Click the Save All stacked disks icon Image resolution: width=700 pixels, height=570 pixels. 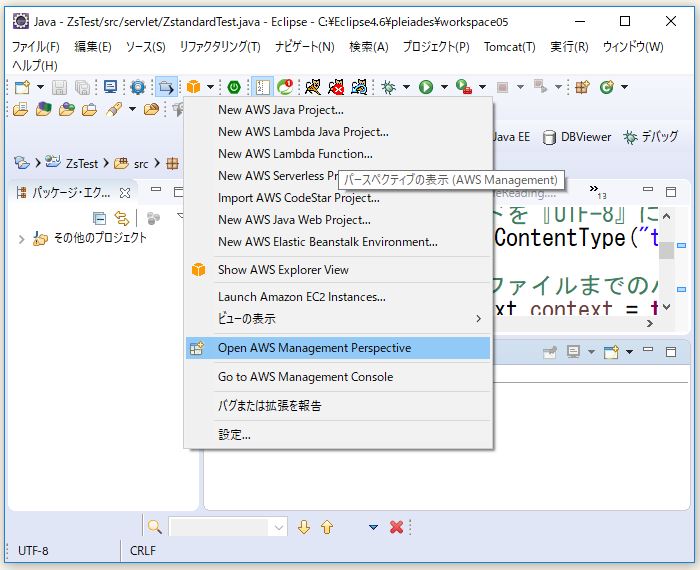(x=82, y=87)
